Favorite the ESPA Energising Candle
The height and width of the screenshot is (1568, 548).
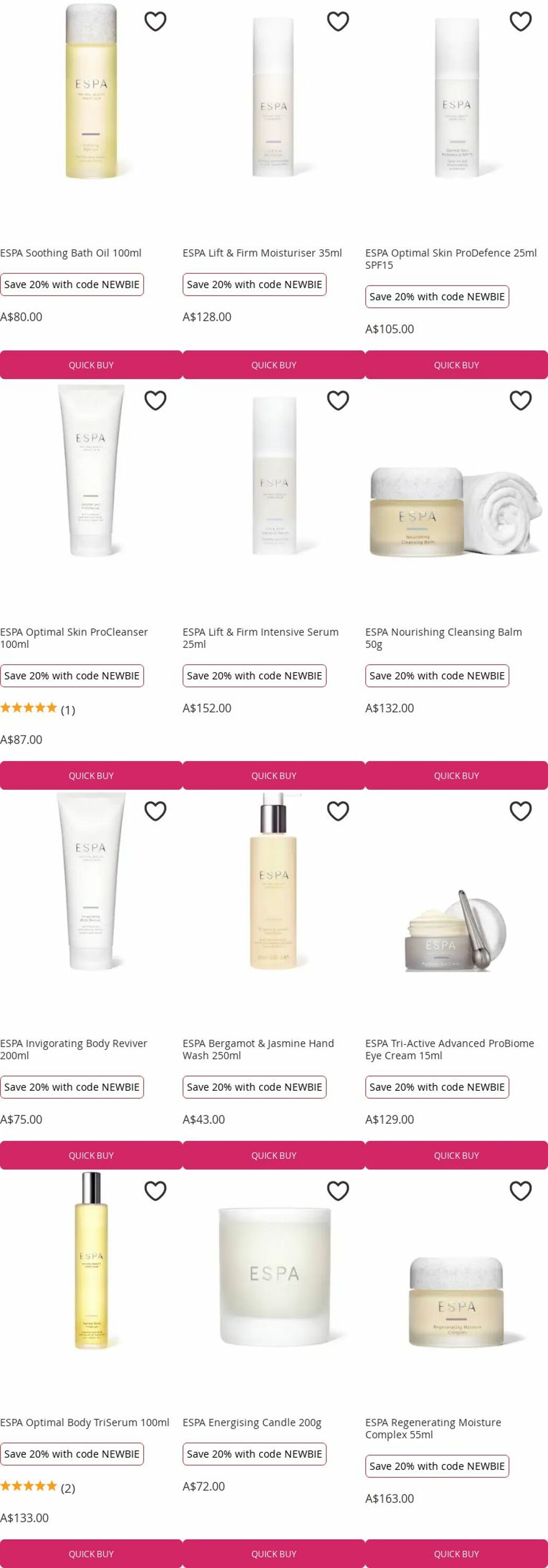click(338, 1191)
